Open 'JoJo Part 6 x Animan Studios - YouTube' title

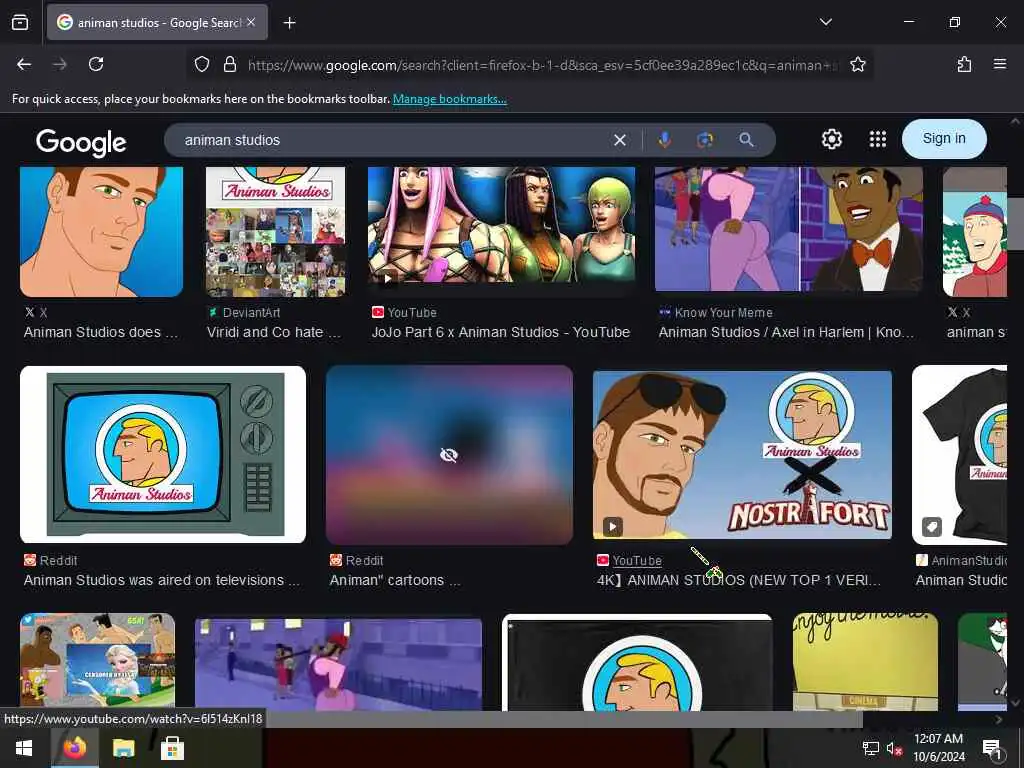click(500, 332)
